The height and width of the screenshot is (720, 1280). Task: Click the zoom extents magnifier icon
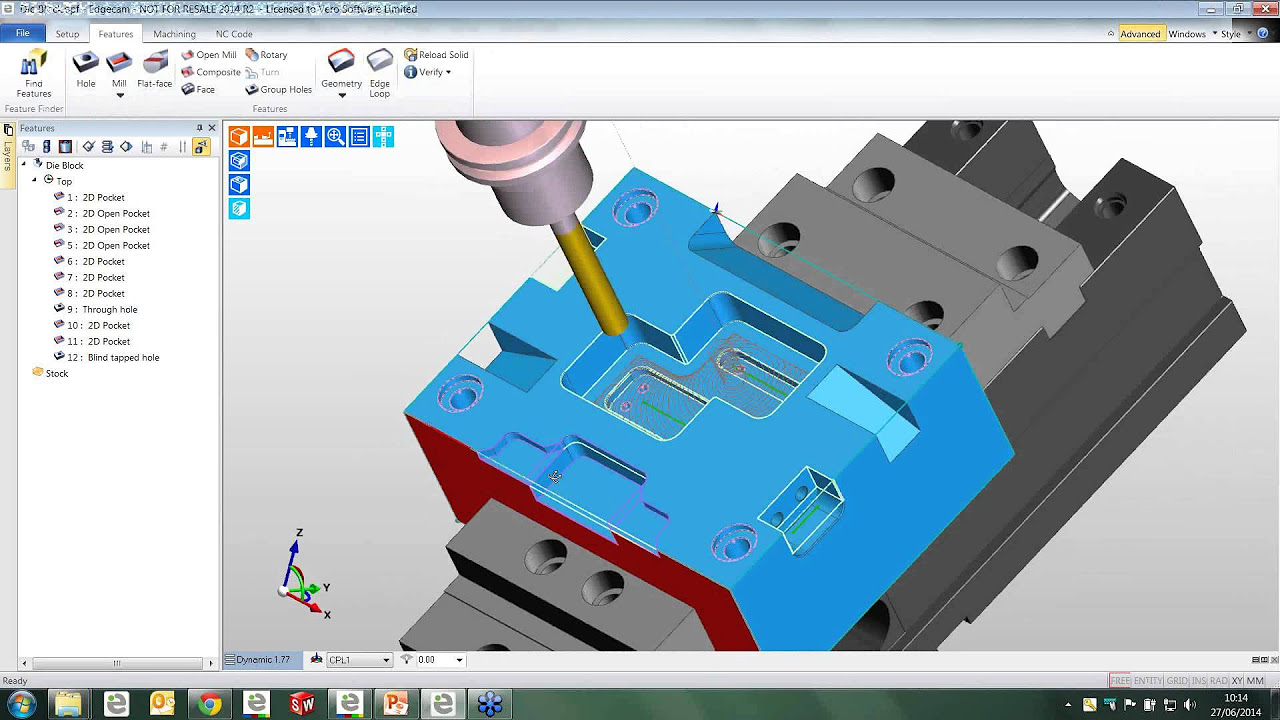pyautogui.click(x=335, y=137)
